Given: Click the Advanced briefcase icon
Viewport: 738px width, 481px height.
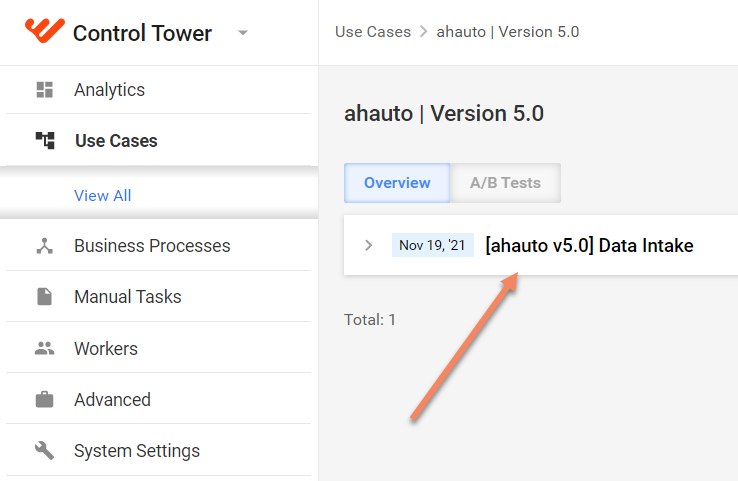Looking at the screenshot, I should coord(45,399).
